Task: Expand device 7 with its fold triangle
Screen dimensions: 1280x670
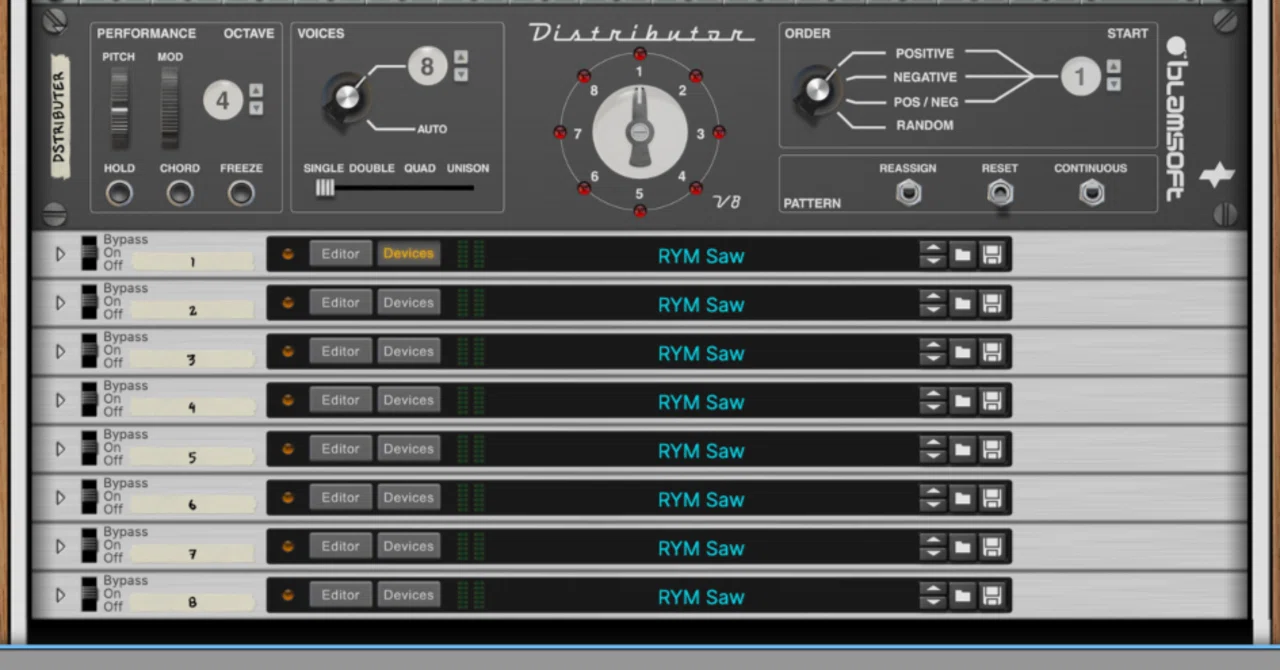Action: point(60,546)
